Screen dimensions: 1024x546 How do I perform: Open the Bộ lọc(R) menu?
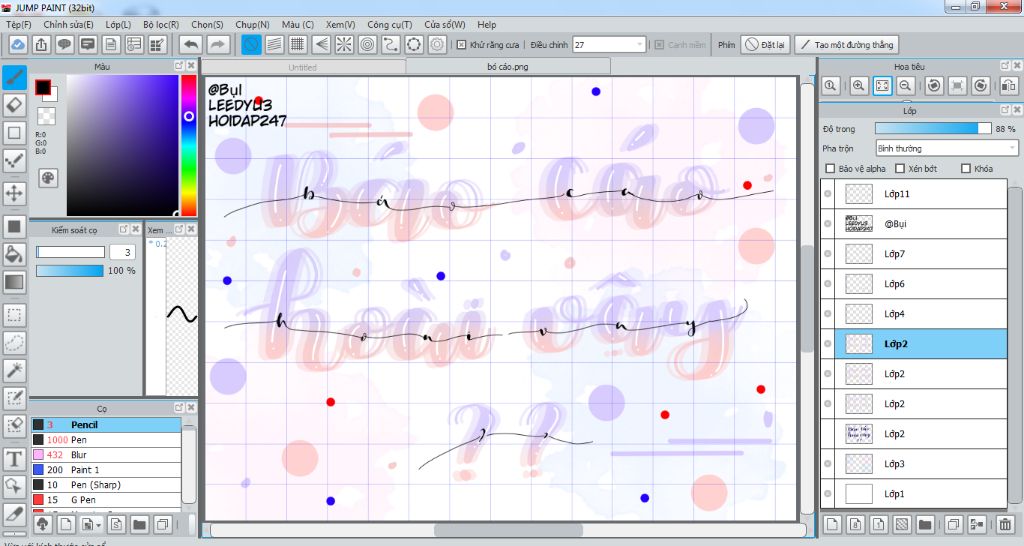click(x=161, y=24)
